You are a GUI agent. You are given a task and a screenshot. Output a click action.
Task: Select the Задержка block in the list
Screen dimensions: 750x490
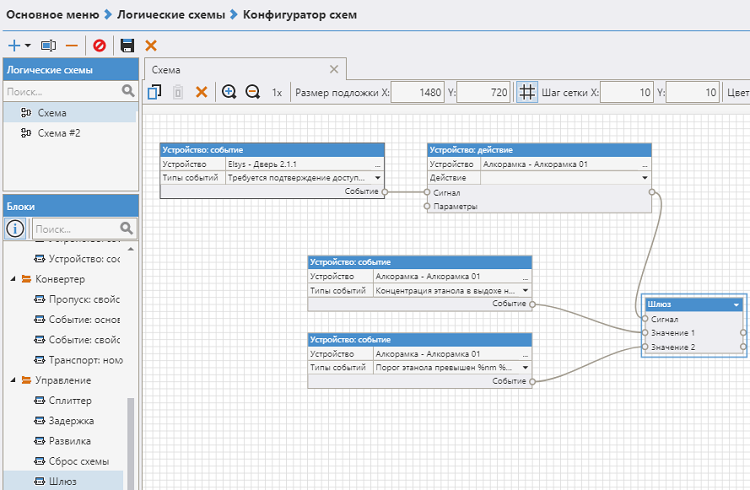[x=70, y=421]
